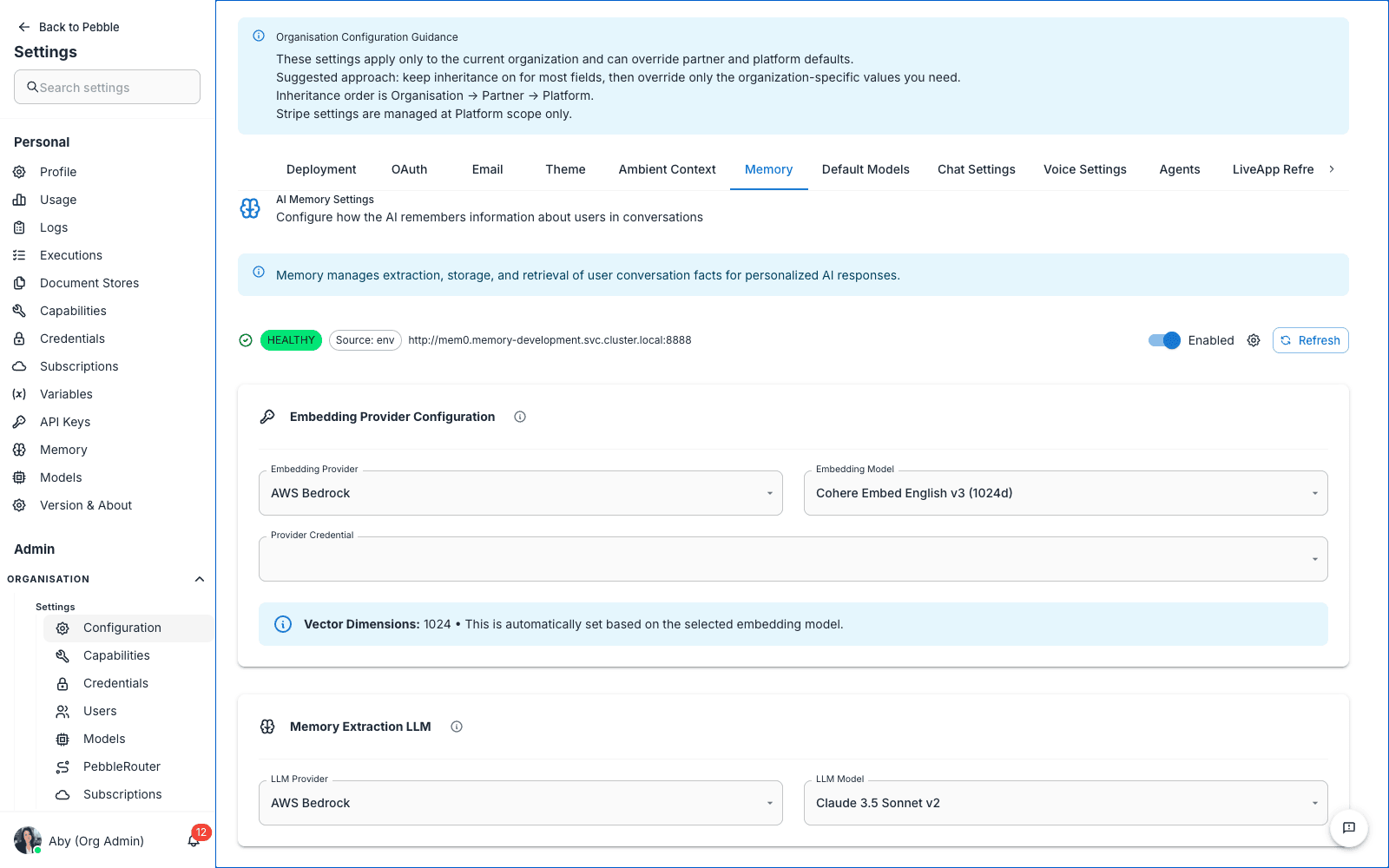The height and width of the screenshot is (868, 1389).
Task: Click the Personal Profile icon in sidebar
Action: point(19,172)
